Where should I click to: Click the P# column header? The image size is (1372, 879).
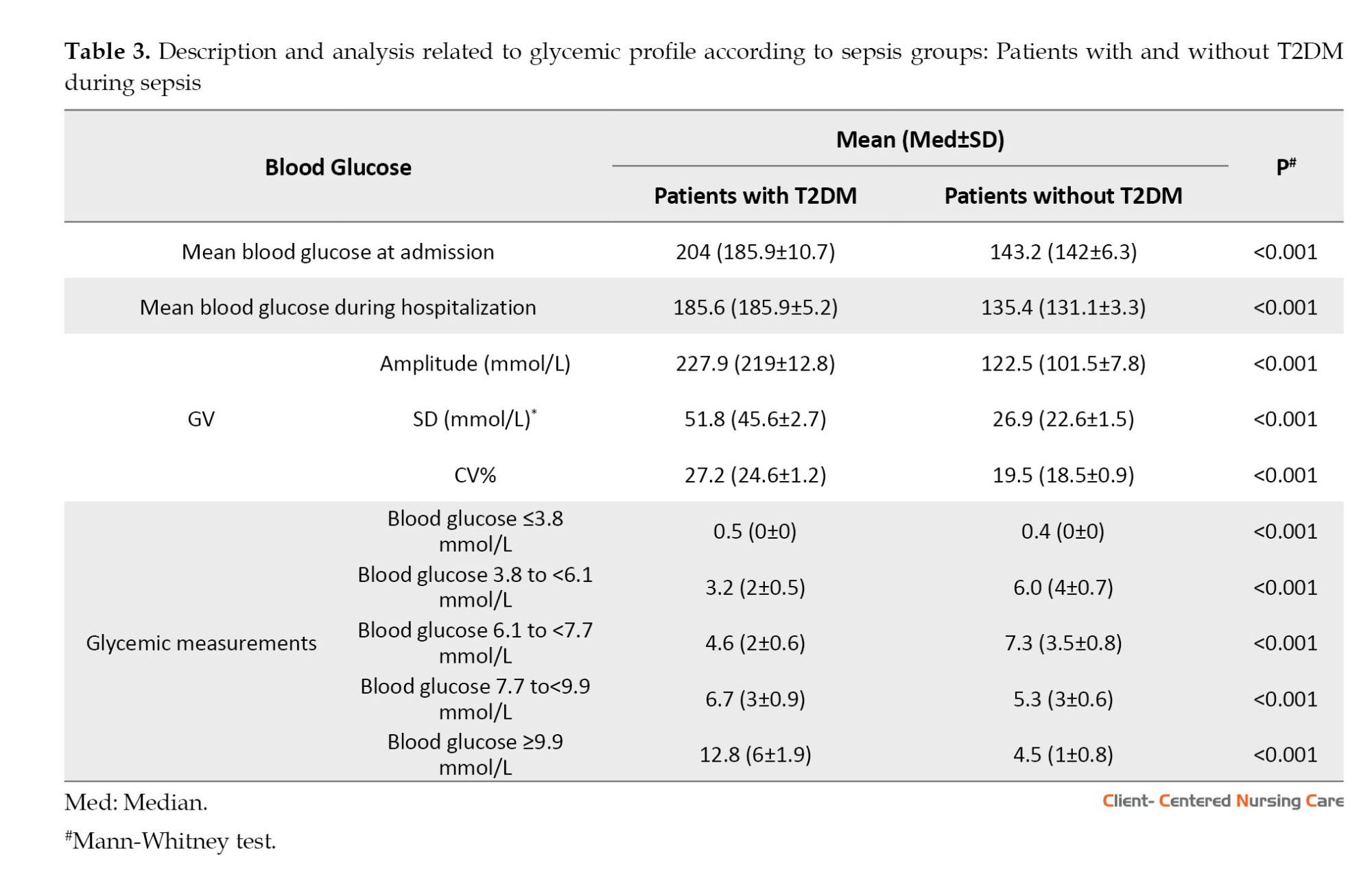tap(1286, 167)
